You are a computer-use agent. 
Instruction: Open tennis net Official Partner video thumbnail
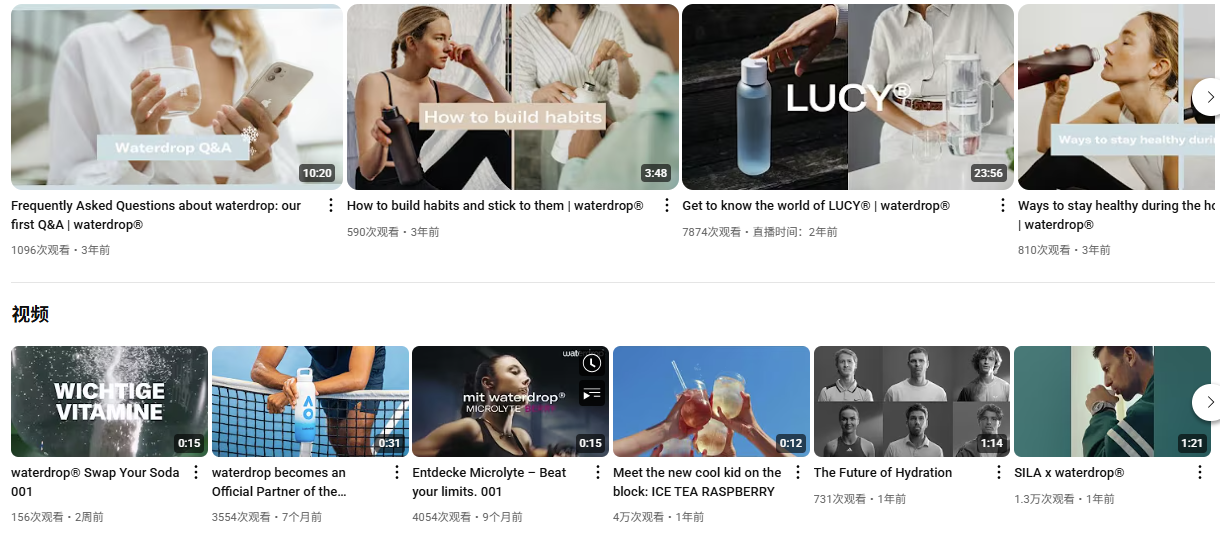(x=310, y=402)
